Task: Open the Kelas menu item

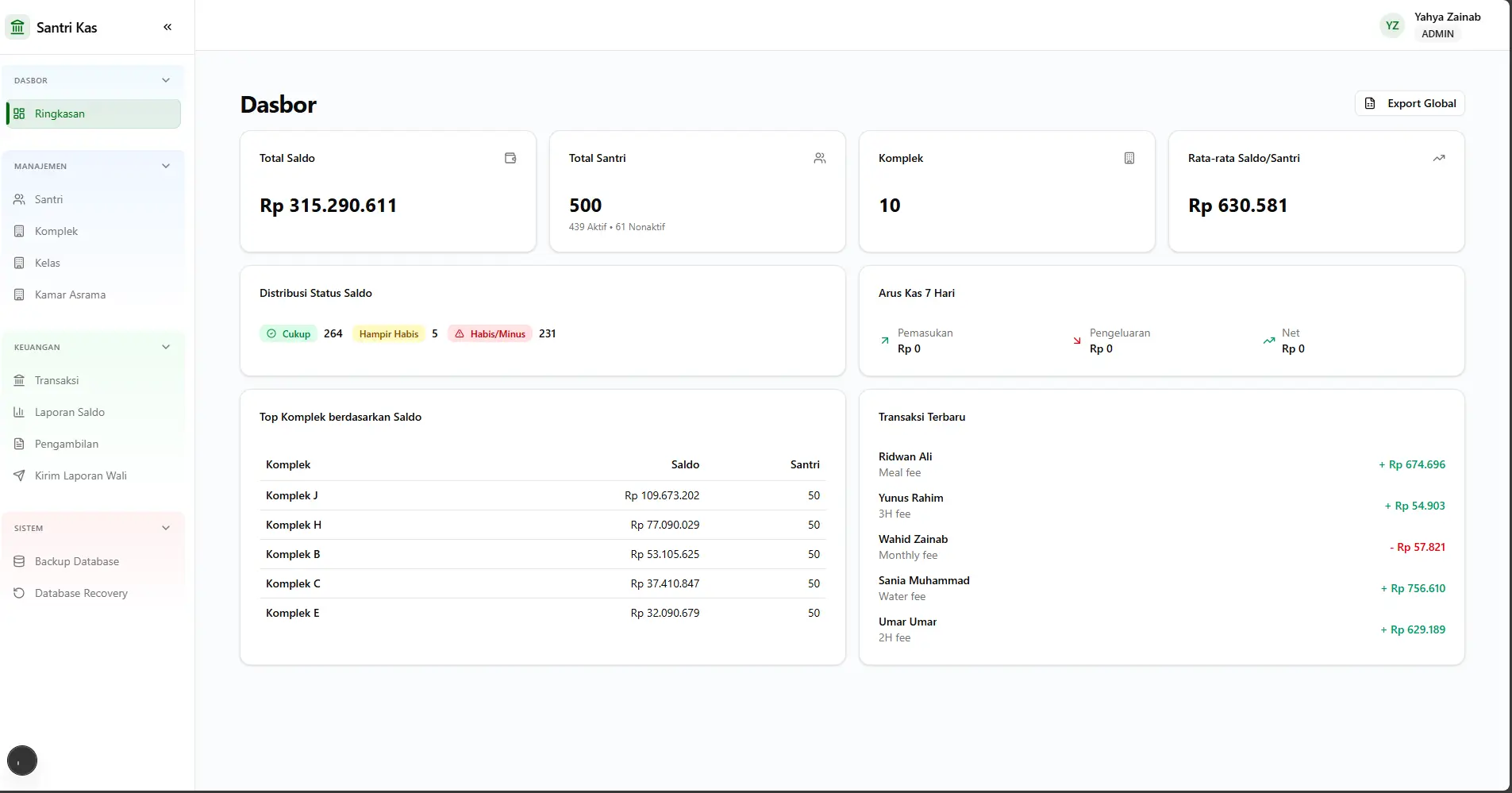Action: pyautogui.click(x=94, y=263)
